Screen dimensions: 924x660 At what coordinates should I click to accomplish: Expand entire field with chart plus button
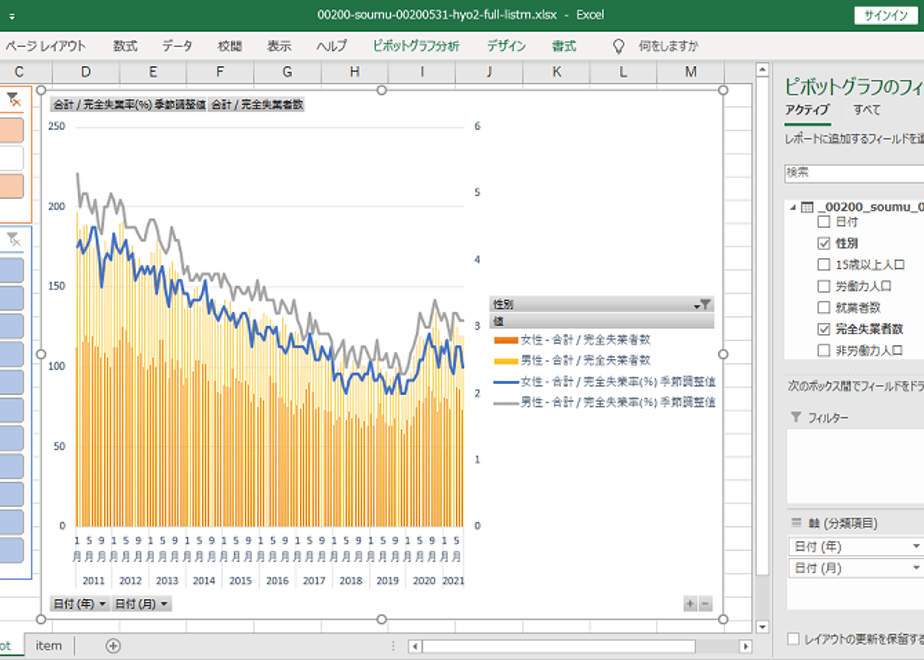690,603
